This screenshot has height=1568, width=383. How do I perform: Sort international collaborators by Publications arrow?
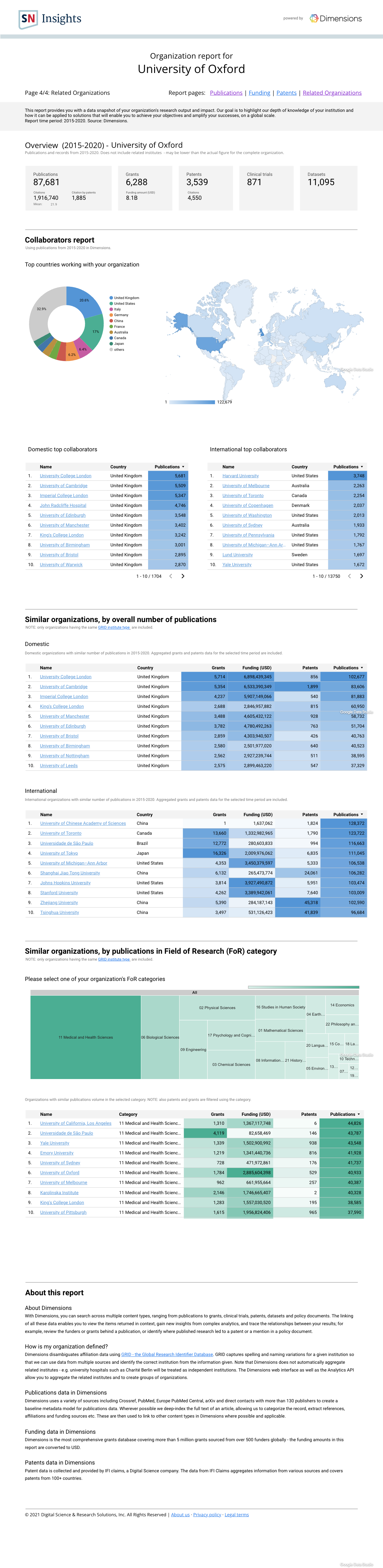tap(362, 467)
